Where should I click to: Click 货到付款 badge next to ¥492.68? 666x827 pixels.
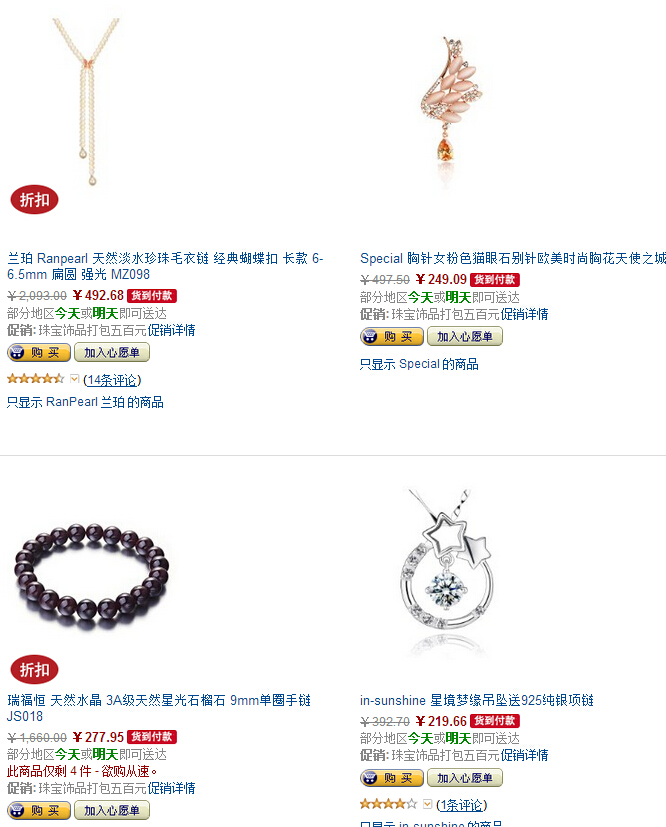pos(152,296)
